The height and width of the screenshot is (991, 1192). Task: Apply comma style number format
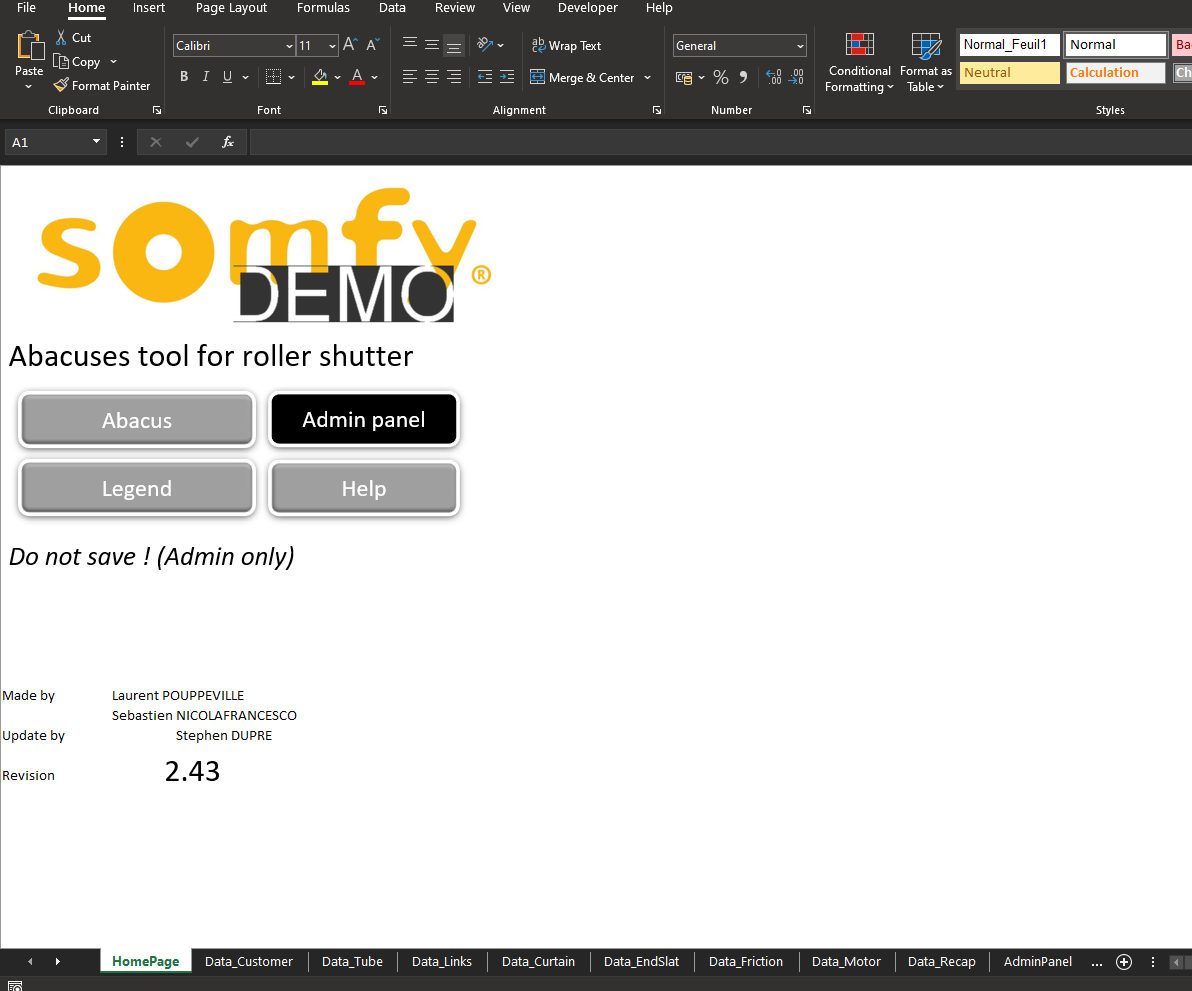tap(743, 77)
